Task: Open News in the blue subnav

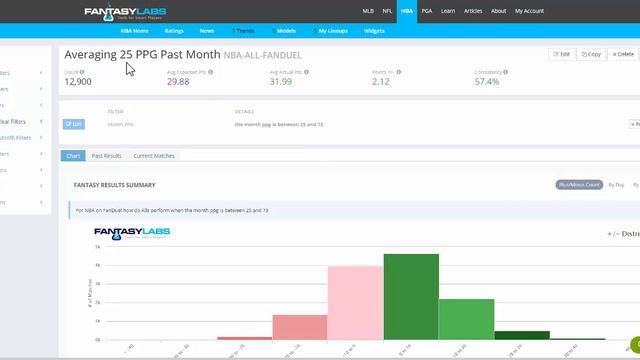Action: 207,31
